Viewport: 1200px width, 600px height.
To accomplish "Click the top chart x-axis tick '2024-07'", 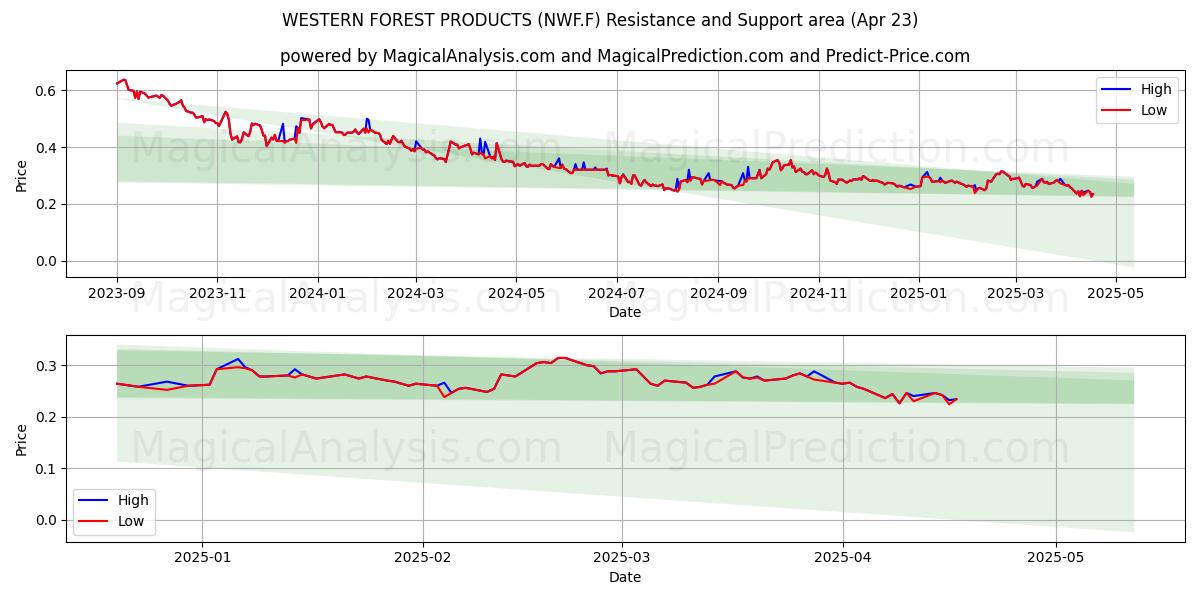I will (x=616, y=294).
